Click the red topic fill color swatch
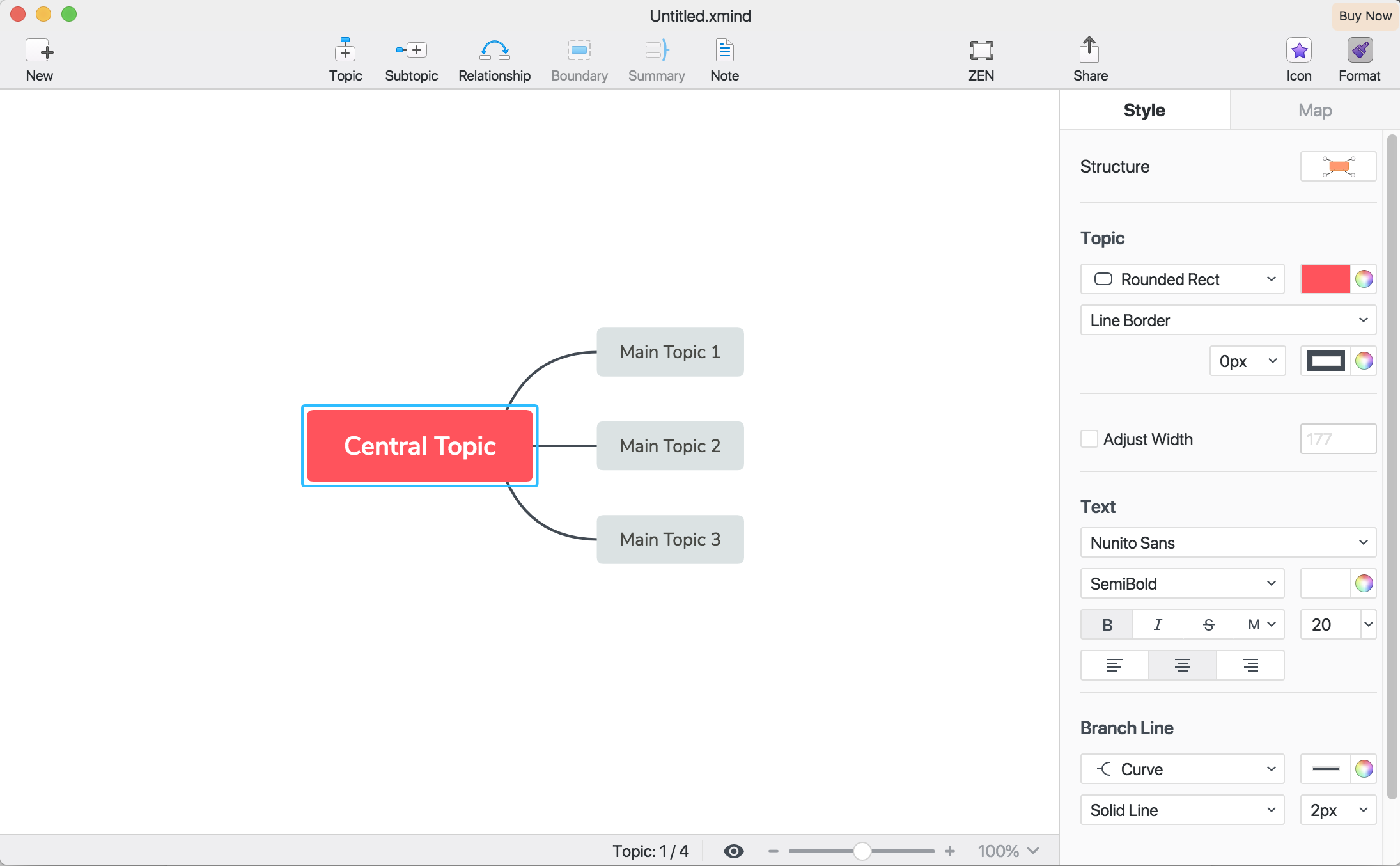The image size is (1400, 866). tap(1325, 279)
